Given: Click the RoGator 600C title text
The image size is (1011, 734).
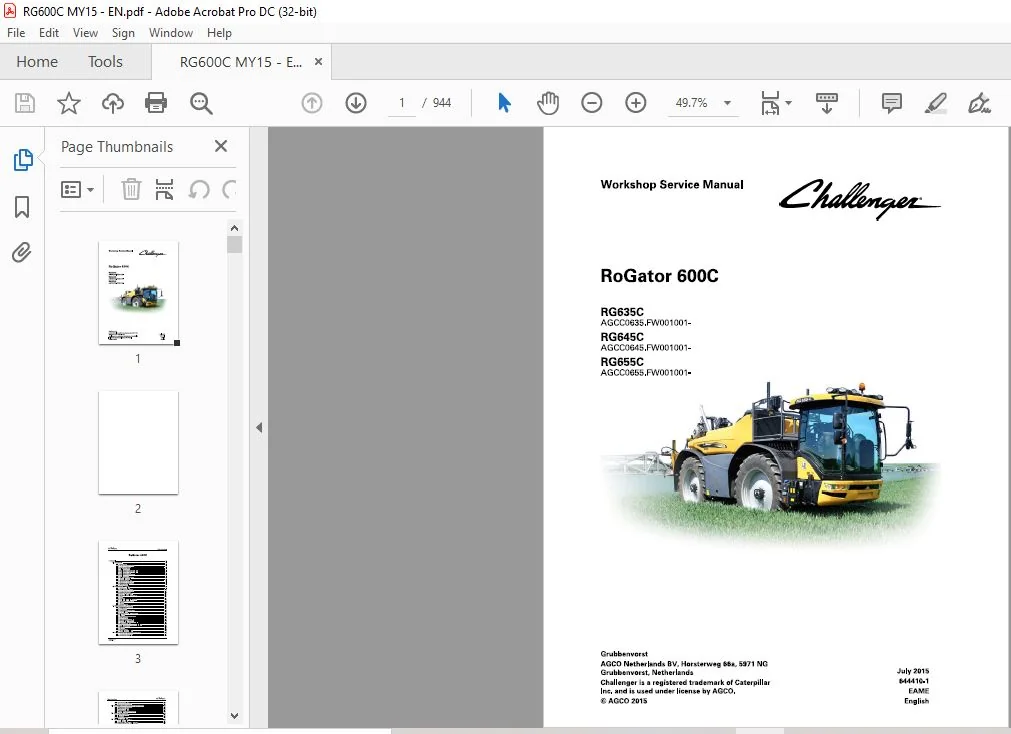Looking at the screenshot, I should 659,276.
